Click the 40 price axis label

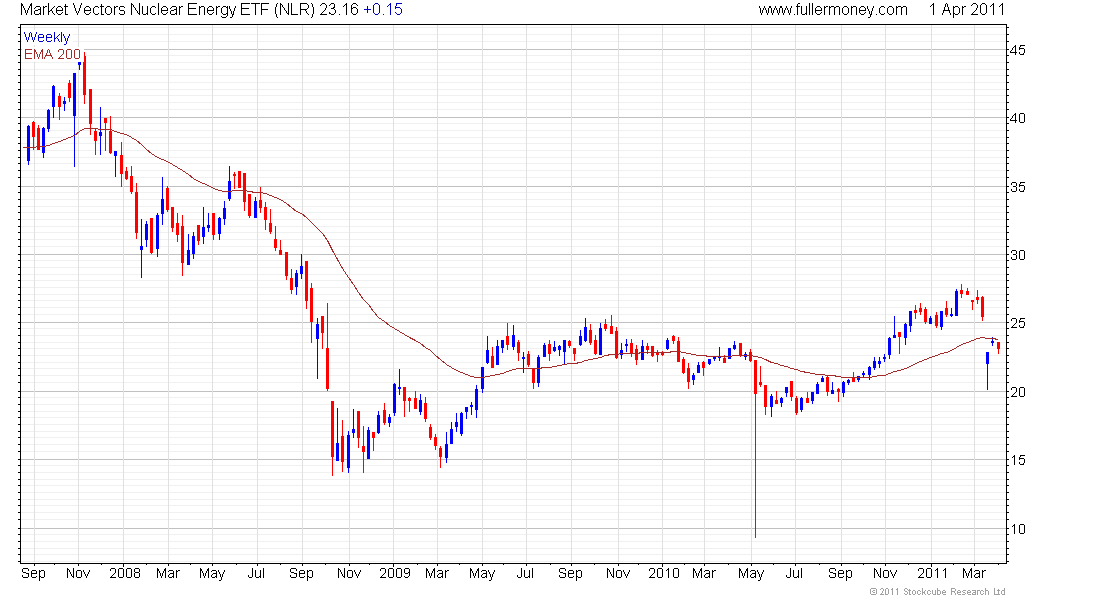1017,118
